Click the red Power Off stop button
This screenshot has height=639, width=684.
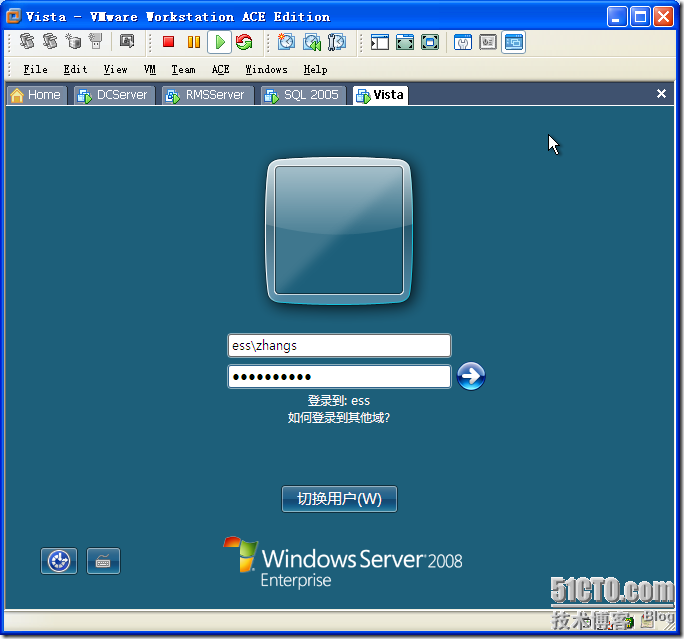[168, 42]
